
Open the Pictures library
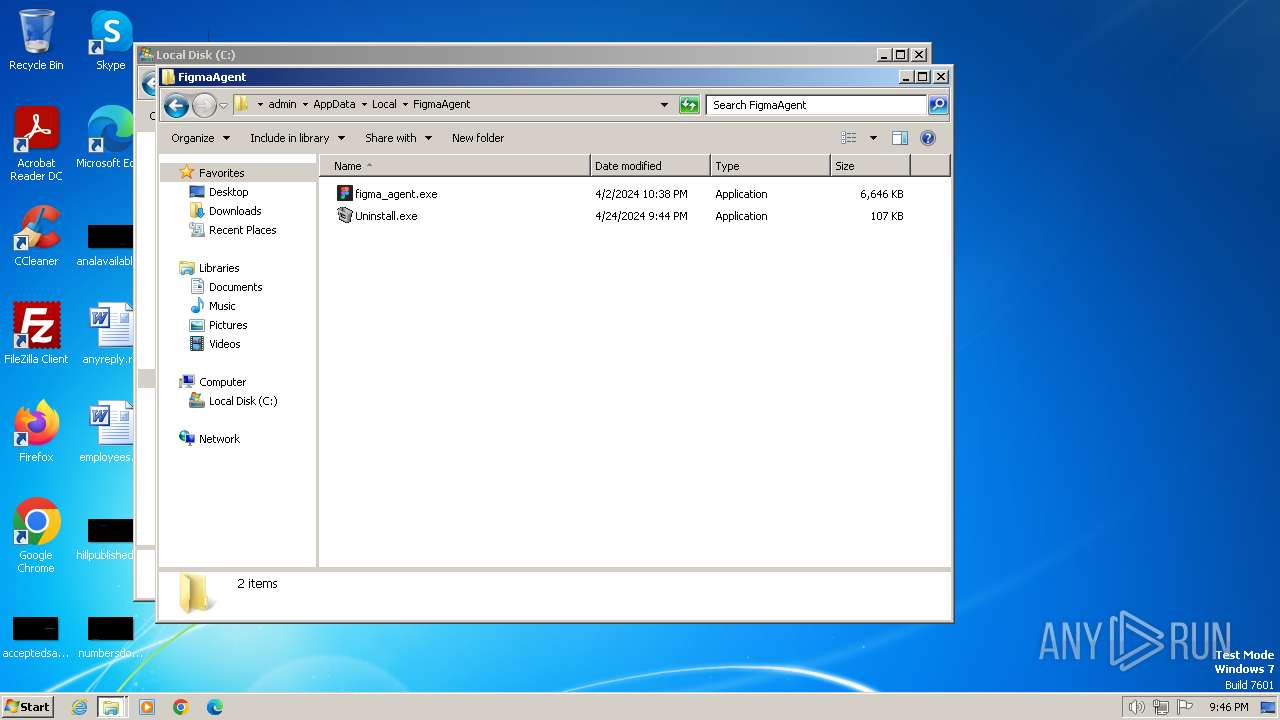pyautogui.click(x=228, y=325)
